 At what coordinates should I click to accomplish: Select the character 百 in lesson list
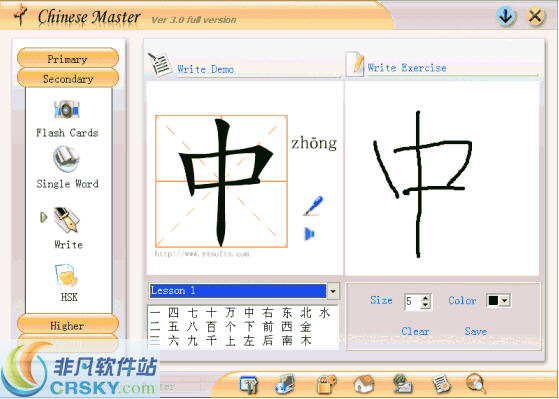[x=211, y=327]
